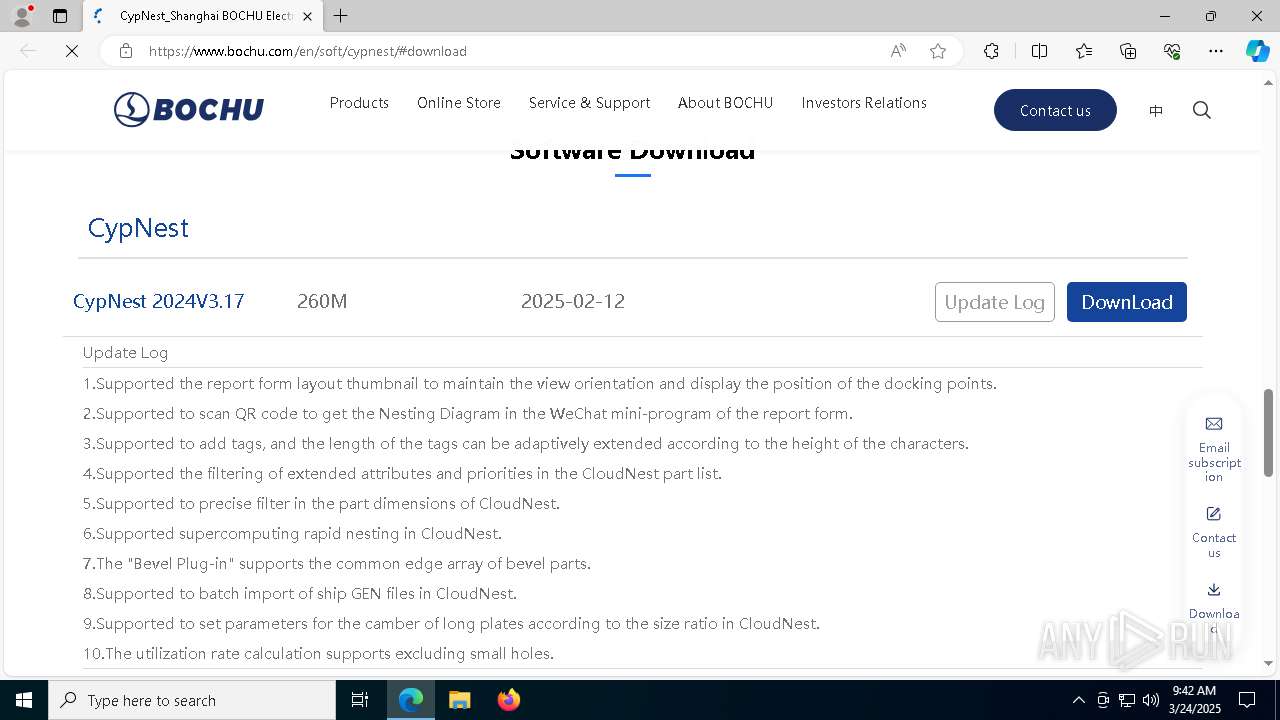Click CypNest 2024V3.17 version name
The image size is (1280, 720).
tap(159, 301)
